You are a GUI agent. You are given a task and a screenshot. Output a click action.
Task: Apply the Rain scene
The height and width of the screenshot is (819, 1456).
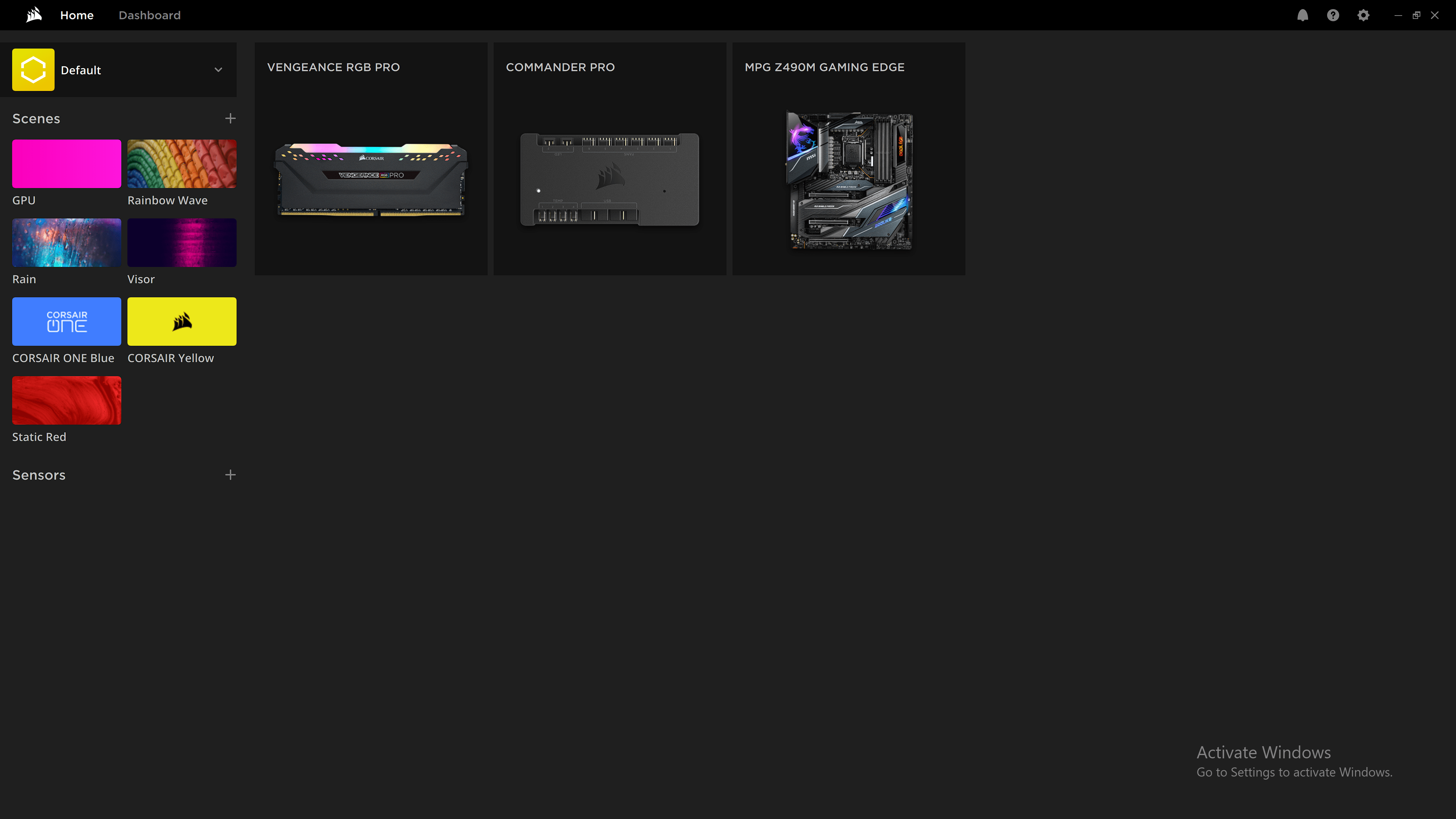pyautogui.click(x=66, y=242)
